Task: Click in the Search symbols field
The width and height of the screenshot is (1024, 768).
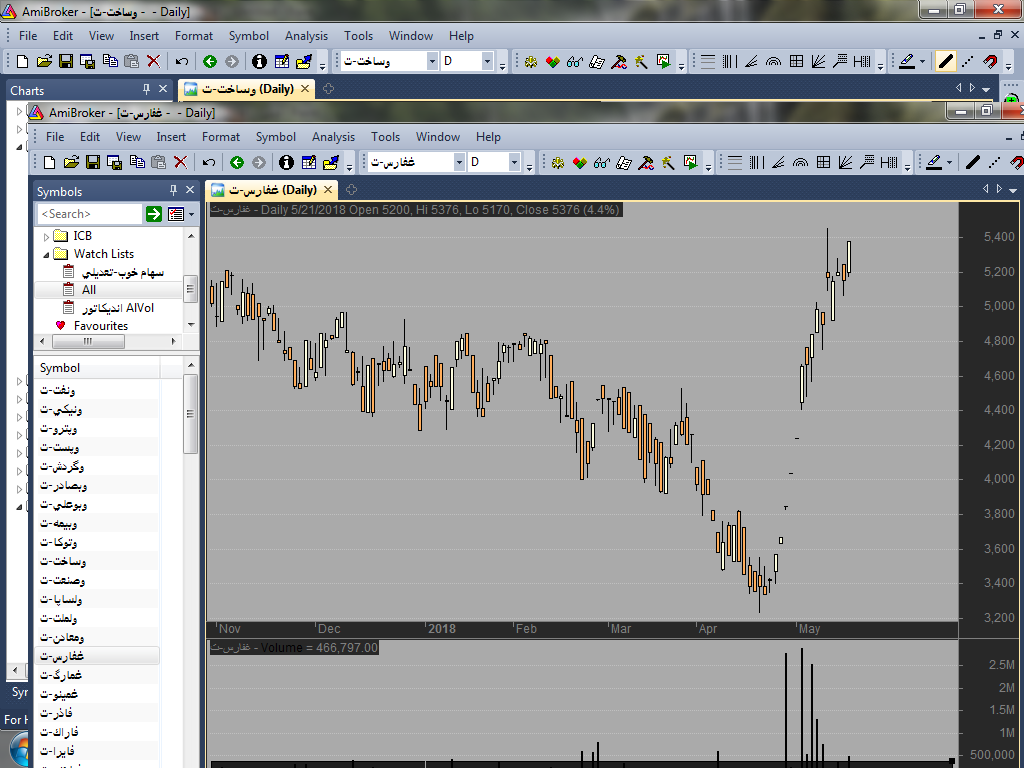Action: pos(89,214)
